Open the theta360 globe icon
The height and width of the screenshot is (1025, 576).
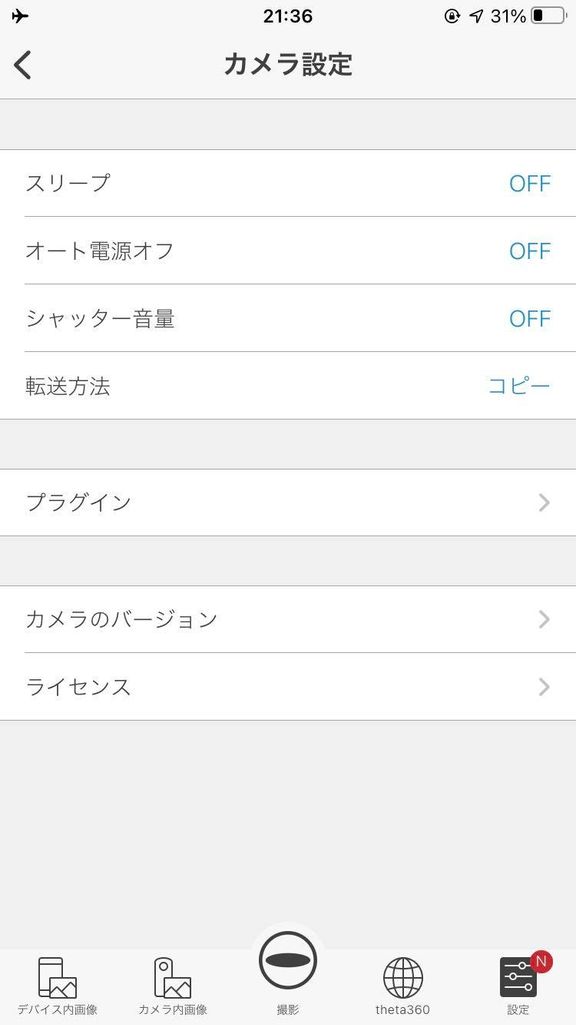(403, 978)
